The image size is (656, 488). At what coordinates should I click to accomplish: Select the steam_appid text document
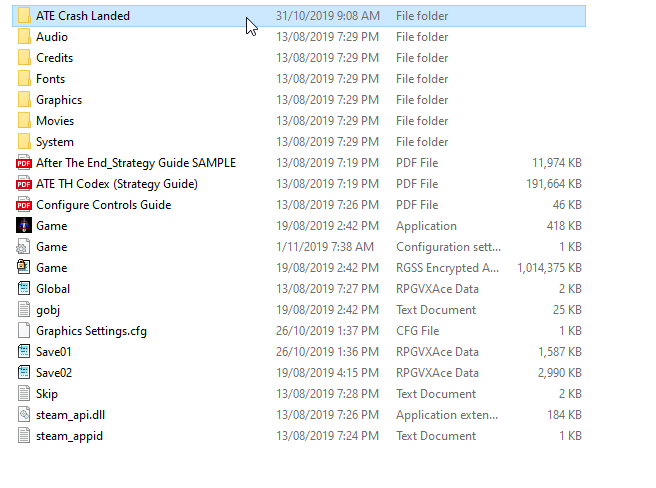69,436
